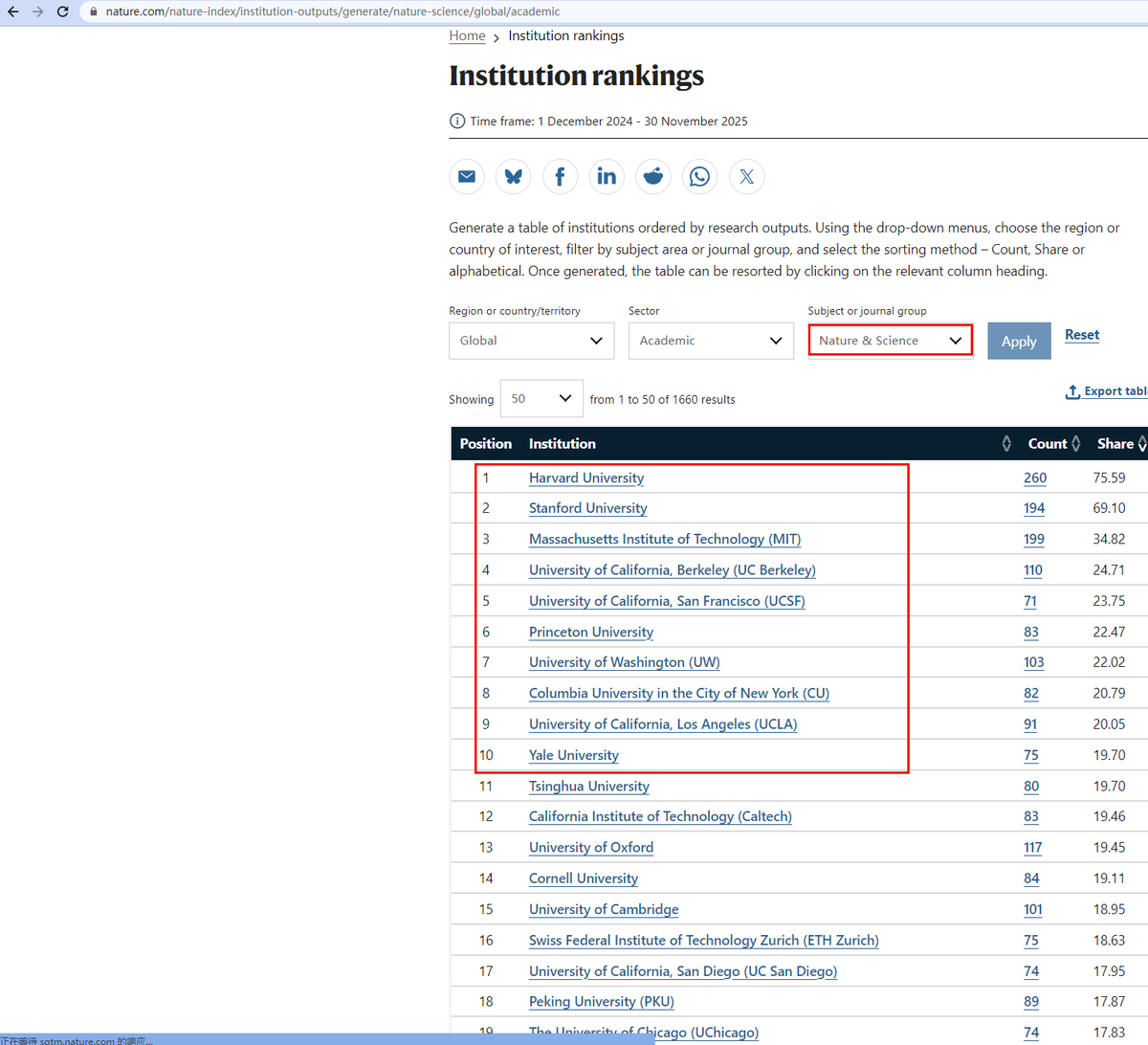Click the browser address bar URL

333,11
